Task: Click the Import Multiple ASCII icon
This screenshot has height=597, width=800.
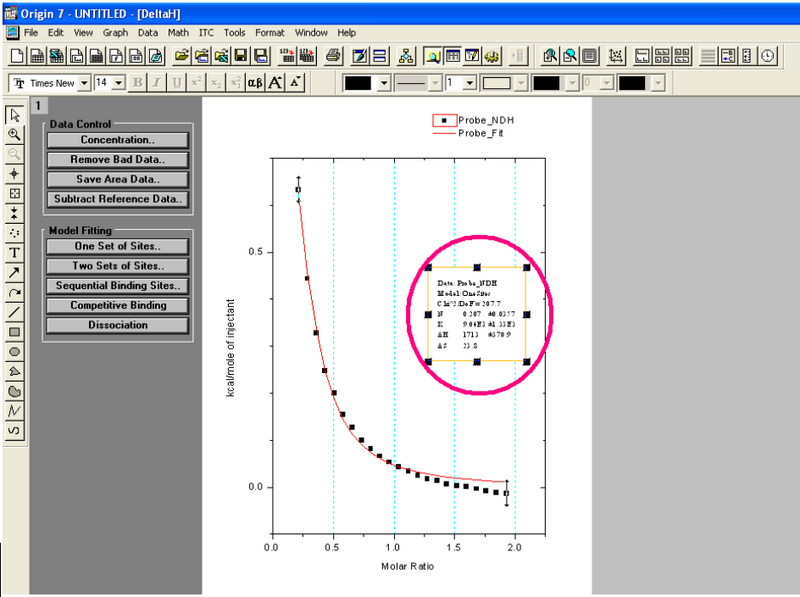Action: 307,56
